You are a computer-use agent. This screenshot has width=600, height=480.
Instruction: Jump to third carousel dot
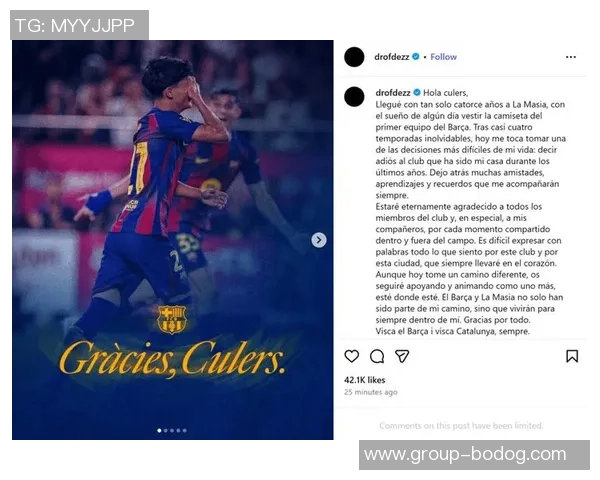(172, 431)
